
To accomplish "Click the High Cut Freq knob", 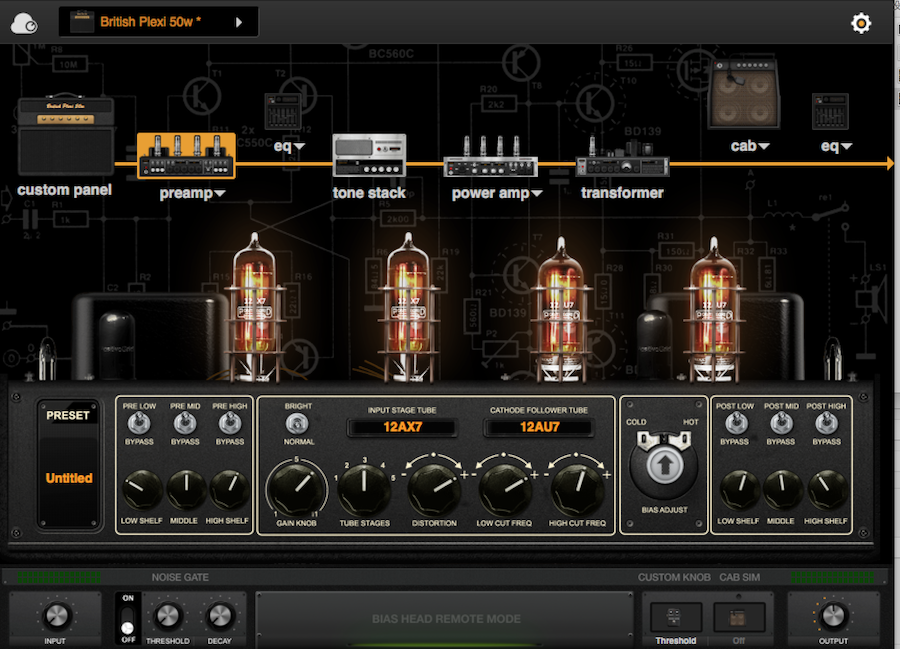I will point(576,488).
